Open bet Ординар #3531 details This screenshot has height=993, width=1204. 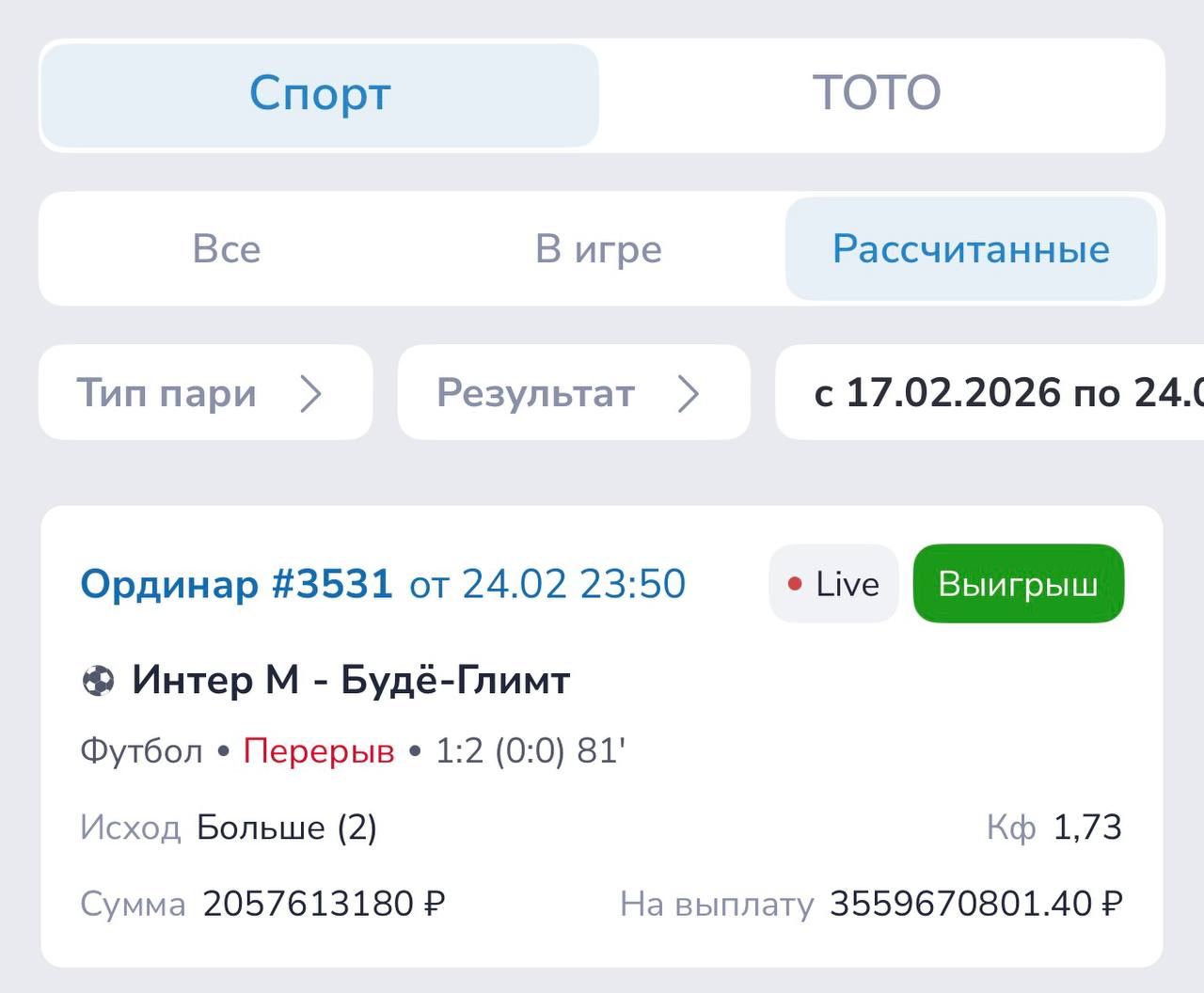coord(236,584)
